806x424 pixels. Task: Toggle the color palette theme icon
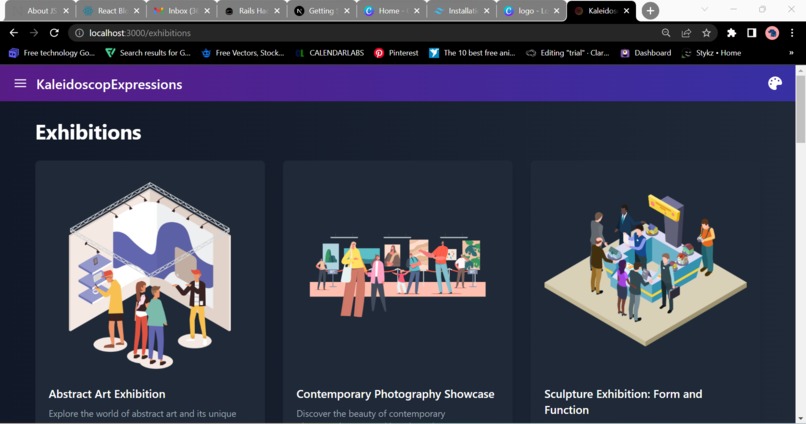click(x=775, y=83)
